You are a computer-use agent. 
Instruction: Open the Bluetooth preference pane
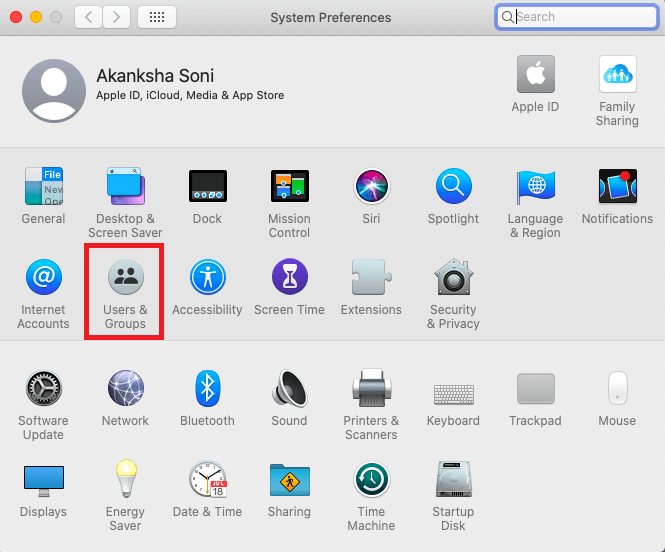(x=207, y=388)
